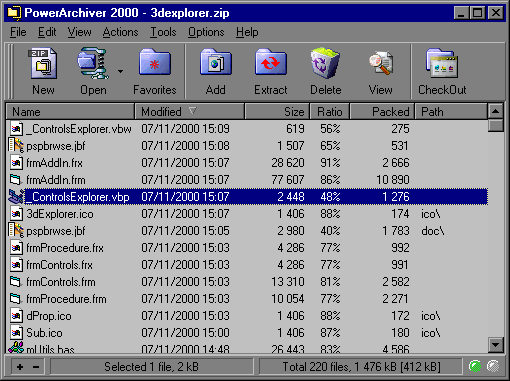This screenshot has width=510, height=381.
Task: Click the frmProcedure.frm file icon
Action: coord(16,299)
